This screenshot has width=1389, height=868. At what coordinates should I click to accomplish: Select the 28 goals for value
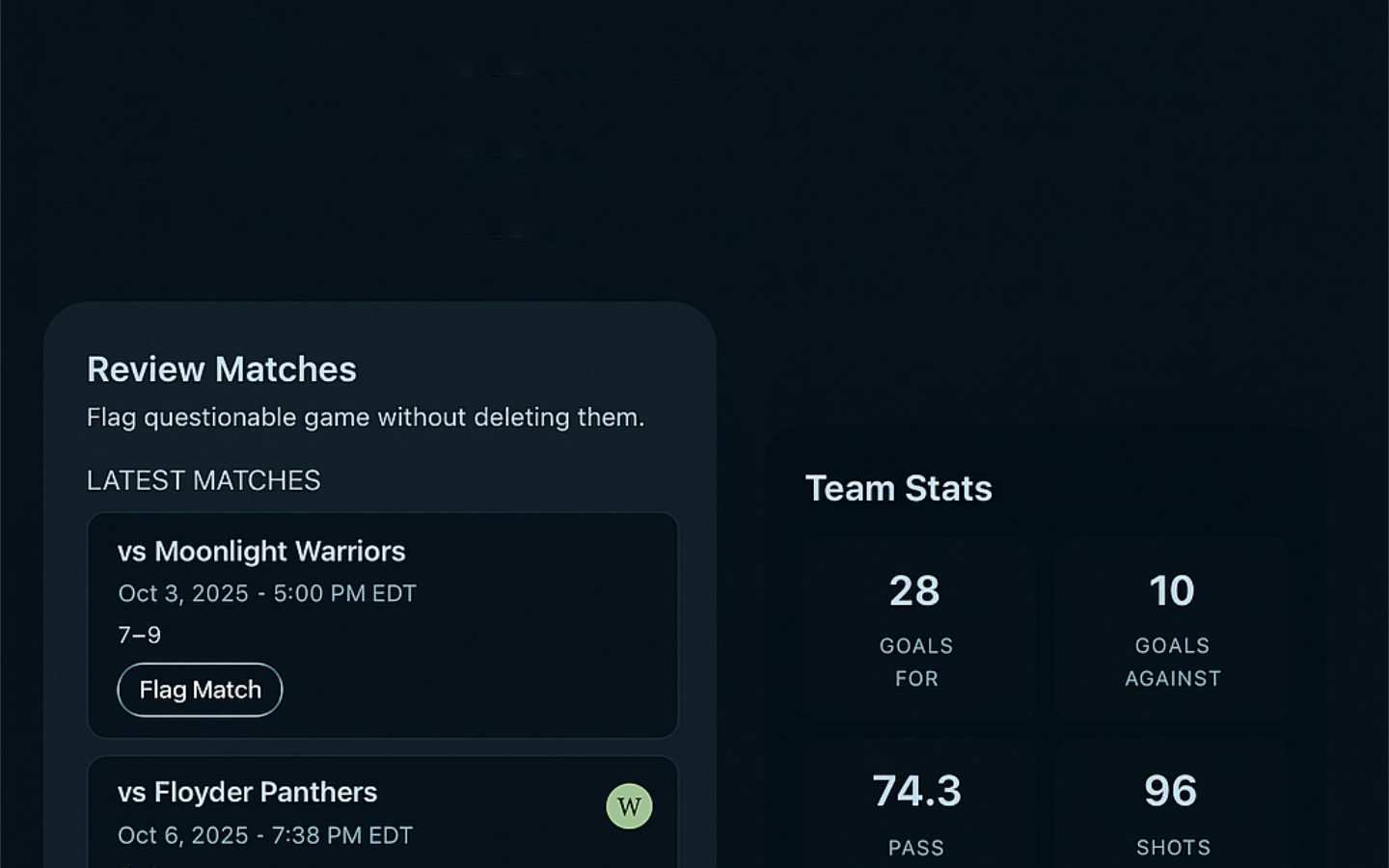coord(914,591)
